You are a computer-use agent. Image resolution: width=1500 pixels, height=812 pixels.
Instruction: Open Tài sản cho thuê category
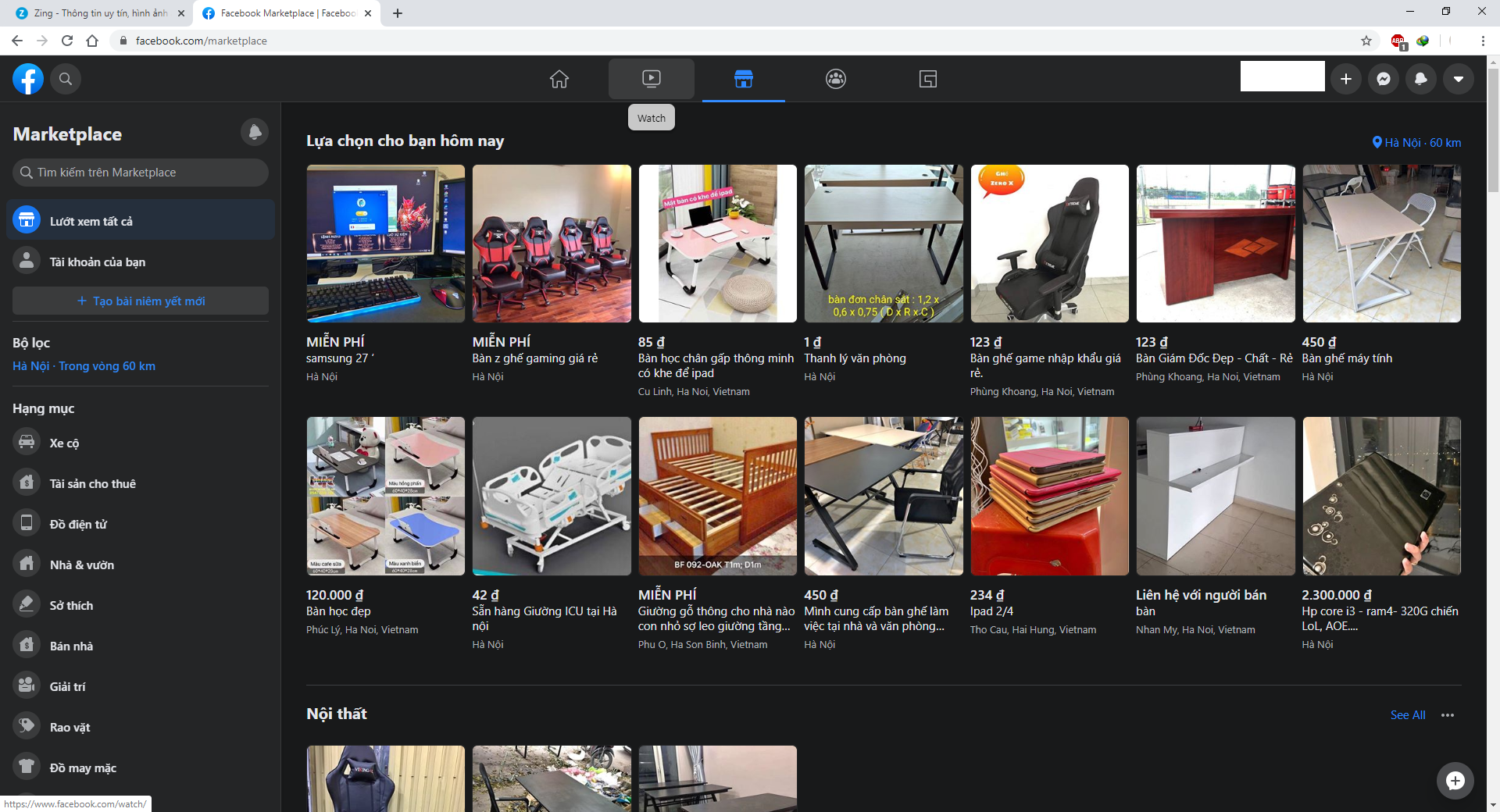(141, 483)
